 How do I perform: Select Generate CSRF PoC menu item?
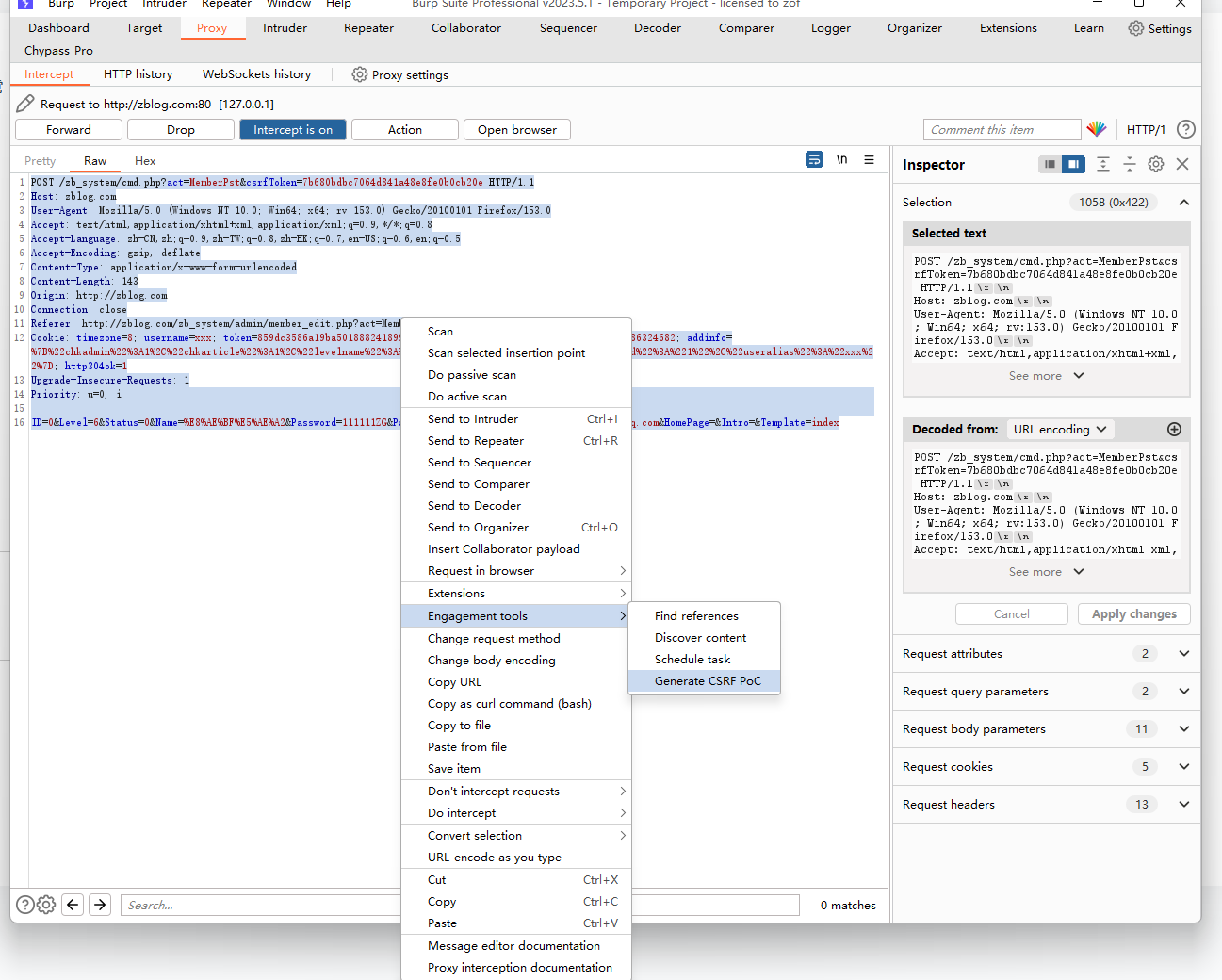click(705, 681)
